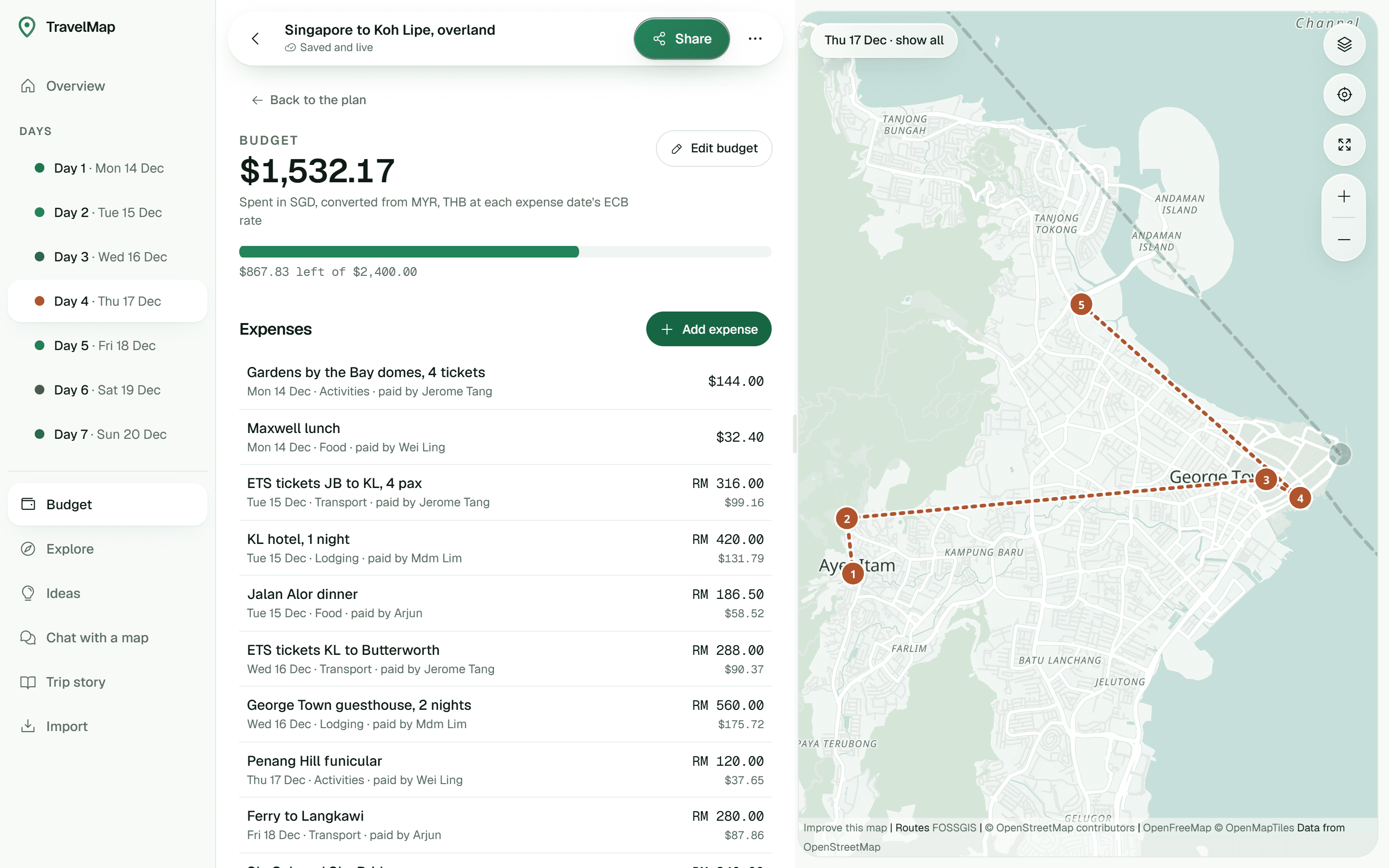Click map stop marker 5

click(x=1081, y=304)
